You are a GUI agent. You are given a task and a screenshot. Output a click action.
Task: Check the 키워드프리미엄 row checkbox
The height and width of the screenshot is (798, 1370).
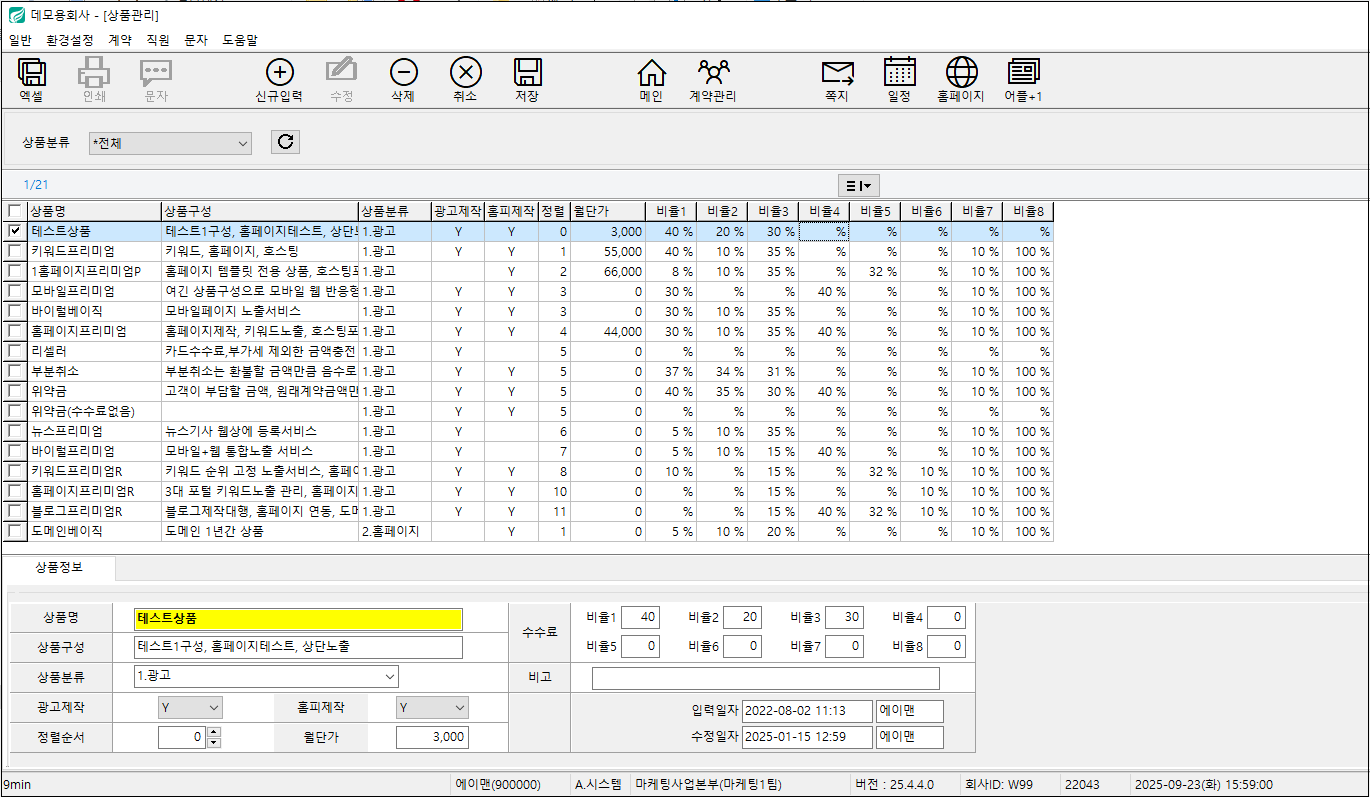14,251
